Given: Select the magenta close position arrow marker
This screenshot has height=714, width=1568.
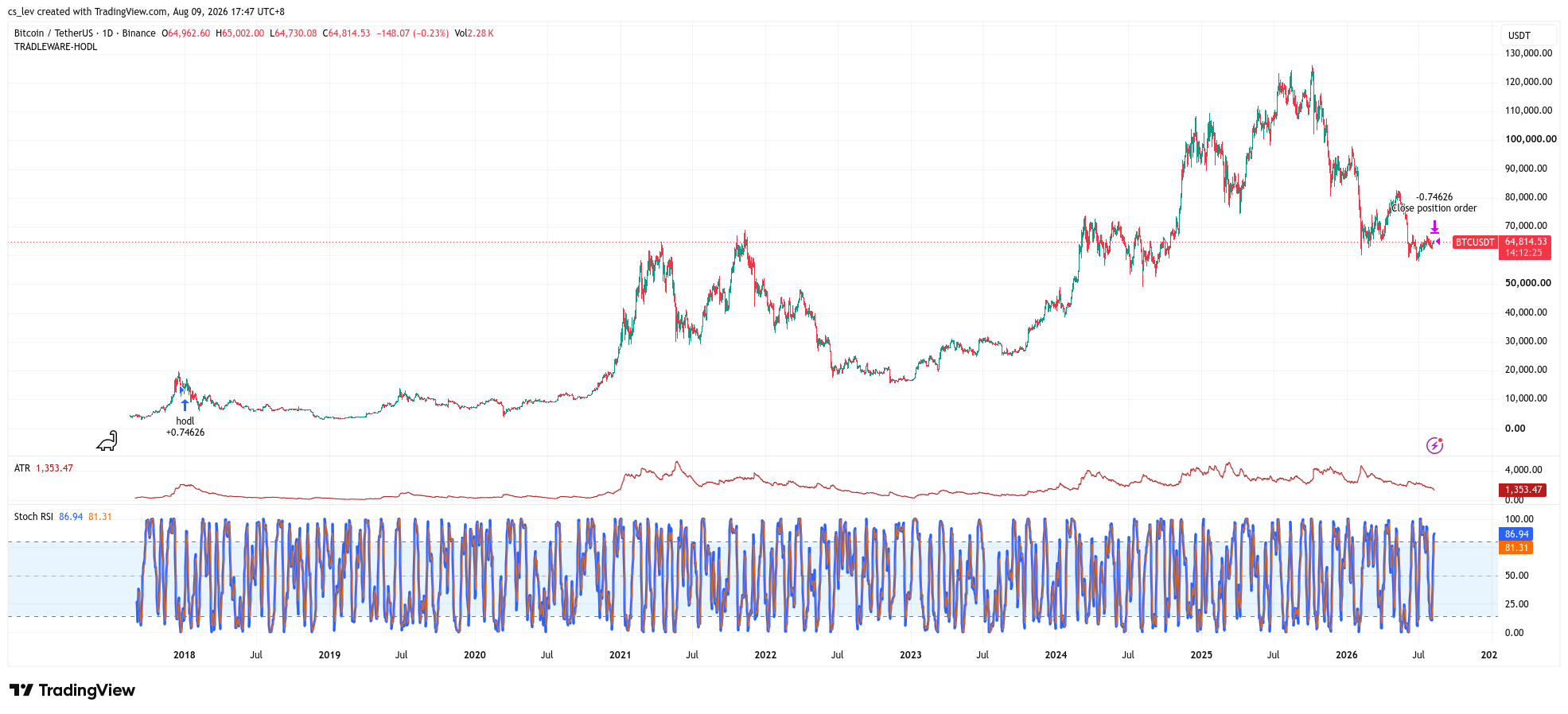Looking at the screenshot, I should (x=1434, y=227).
